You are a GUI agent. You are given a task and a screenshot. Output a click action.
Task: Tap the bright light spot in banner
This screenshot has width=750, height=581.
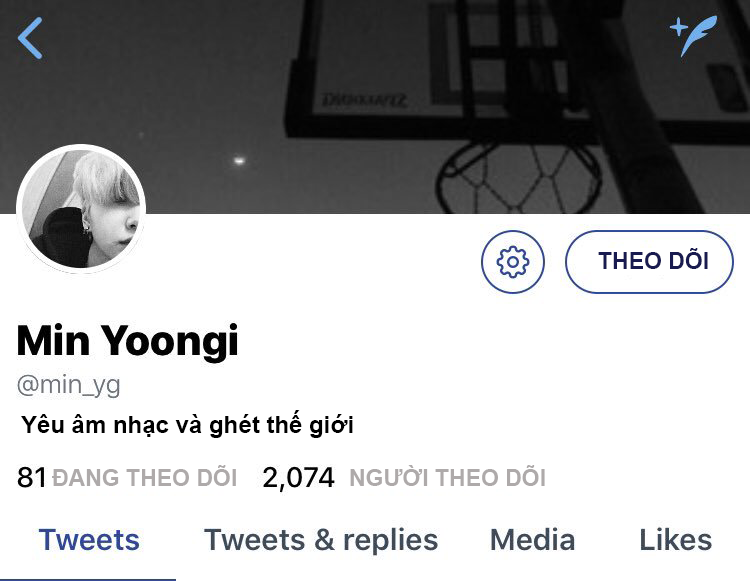239,161
